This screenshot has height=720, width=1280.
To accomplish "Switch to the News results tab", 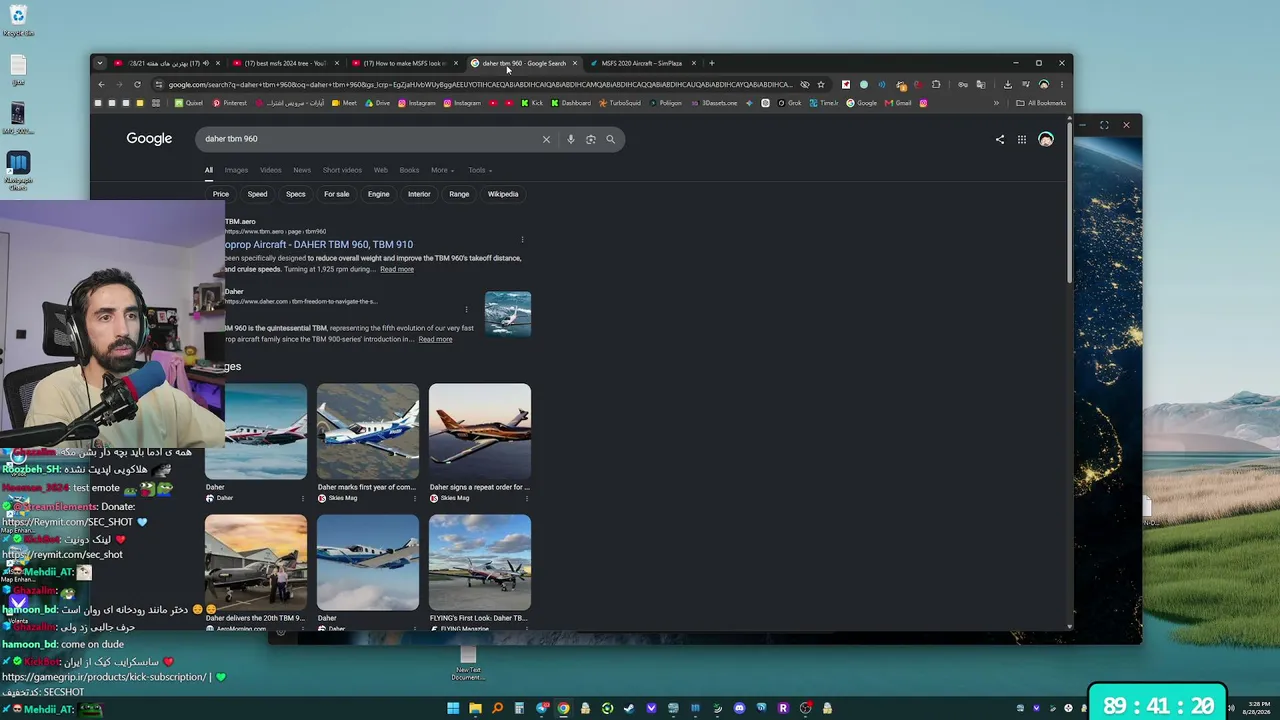I will point(301,170).
